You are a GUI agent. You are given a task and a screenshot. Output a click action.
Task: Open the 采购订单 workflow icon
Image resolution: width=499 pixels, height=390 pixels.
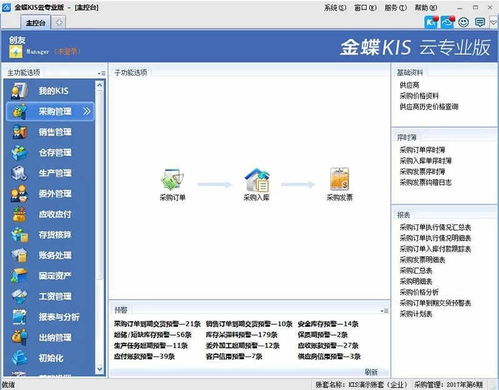172,184
